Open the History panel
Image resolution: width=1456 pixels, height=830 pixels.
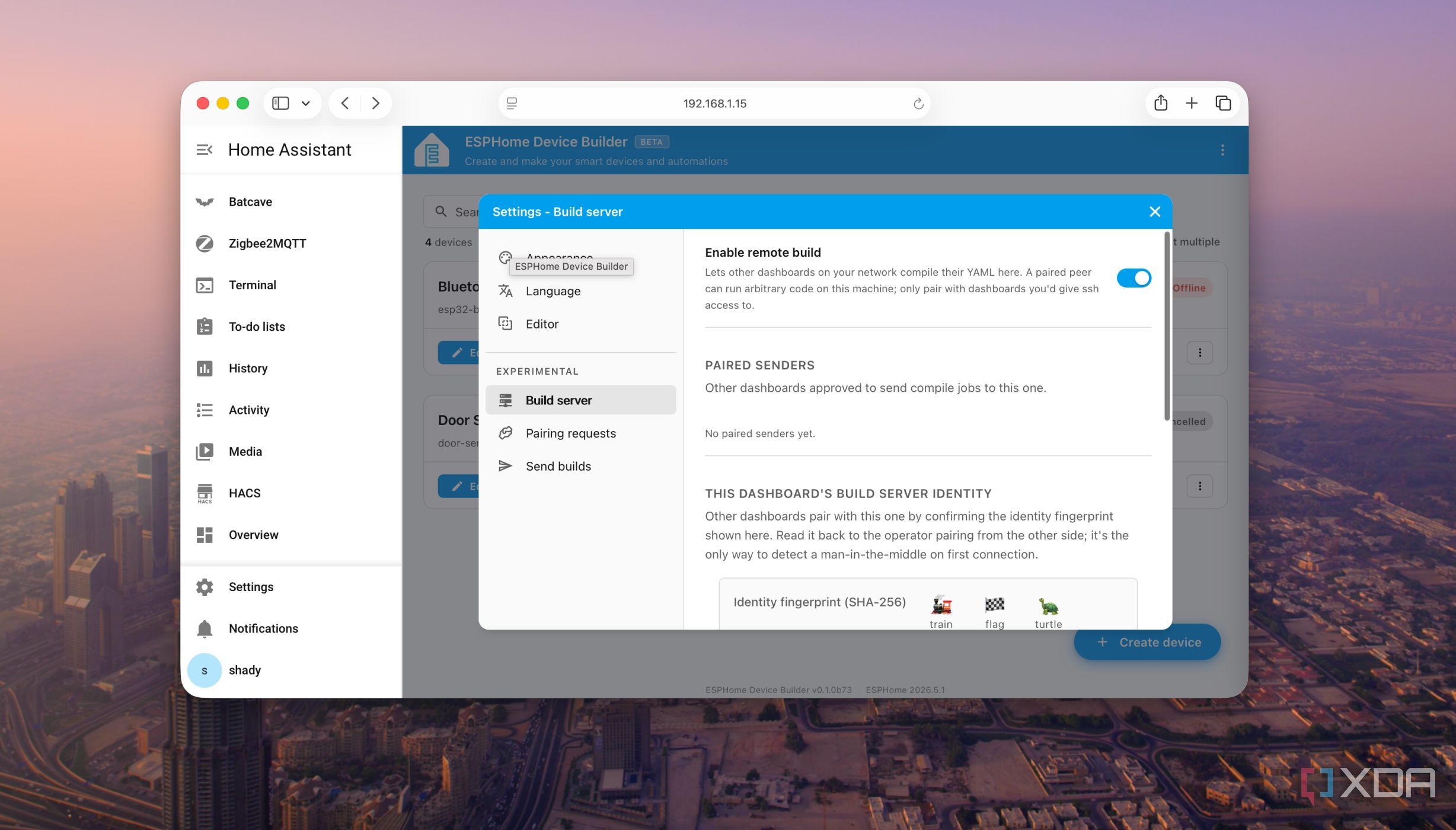pos(290,368)
